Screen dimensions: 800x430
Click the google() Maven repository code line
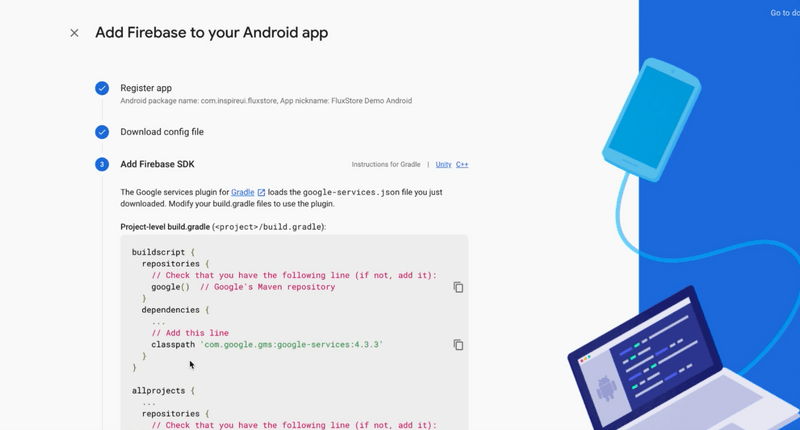pyautogui.click(x=243, y=287)
